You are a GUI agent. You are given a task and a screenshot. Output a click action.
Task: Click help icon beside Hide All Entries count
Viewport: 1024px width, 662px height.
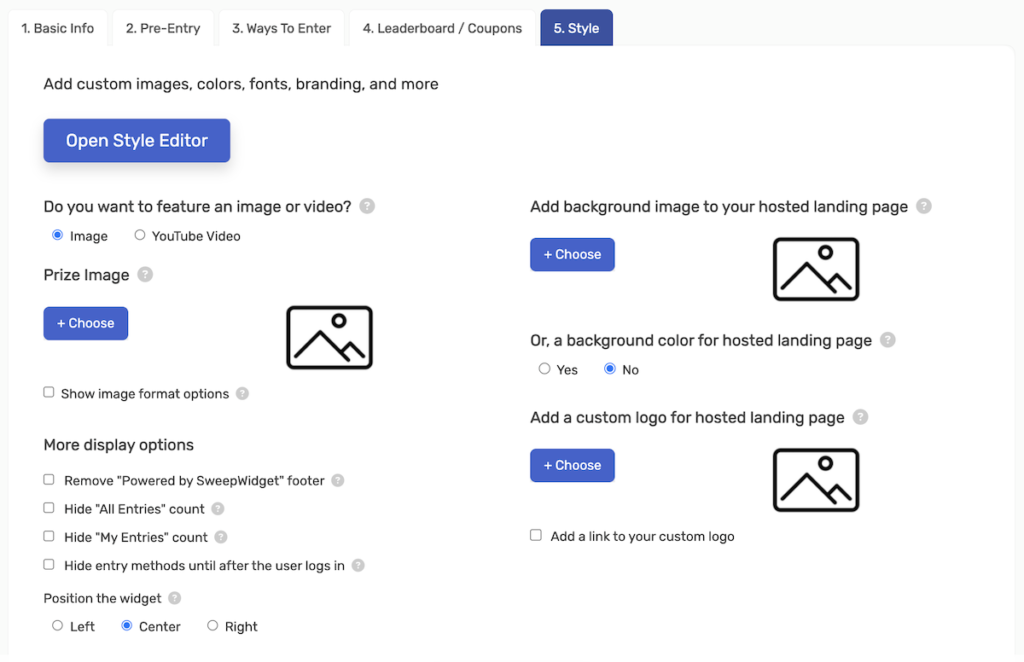coord(217,509)
